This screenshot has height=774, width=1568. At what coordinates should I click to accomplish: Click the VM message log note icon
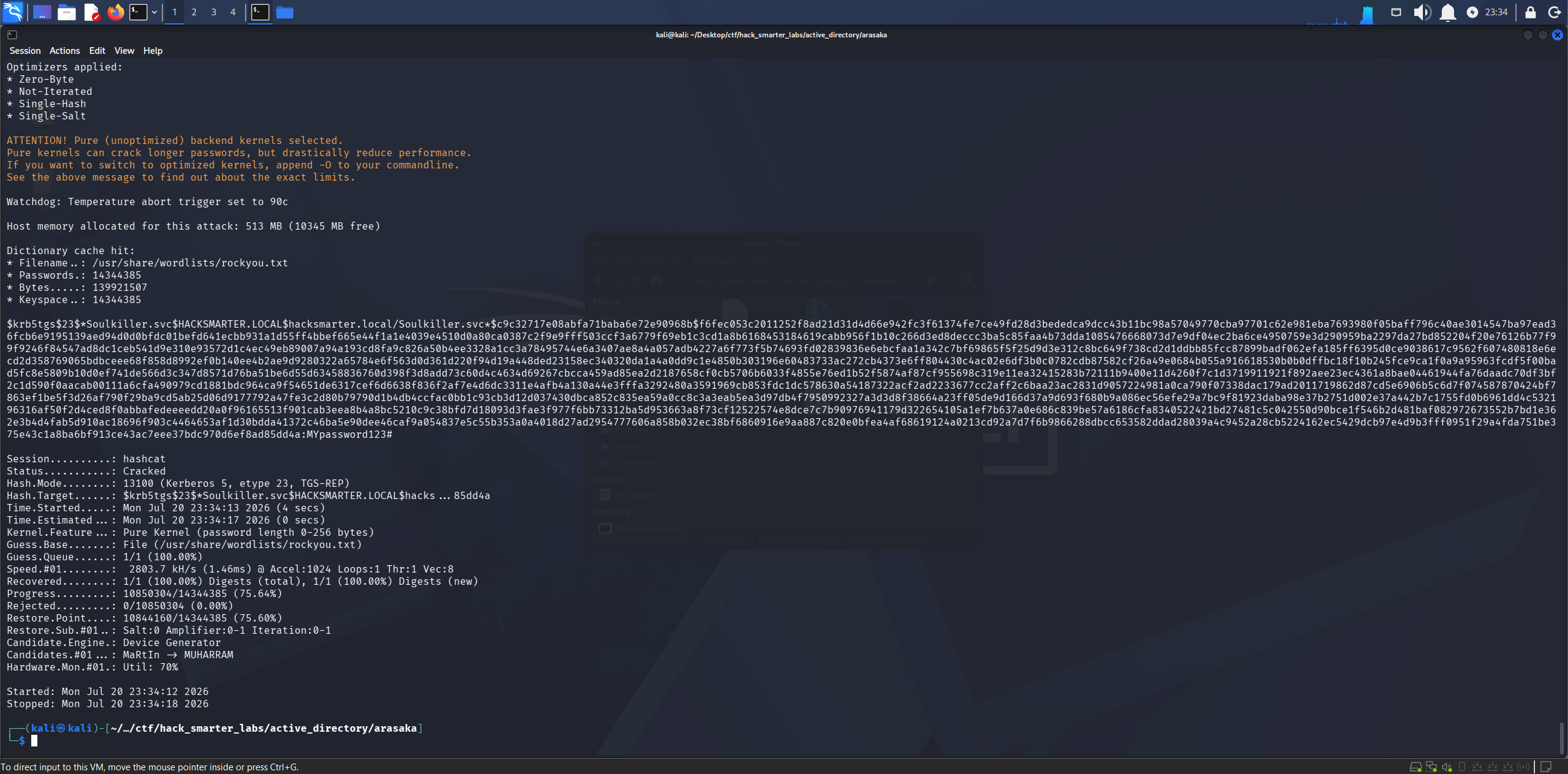coord(1546,767)
